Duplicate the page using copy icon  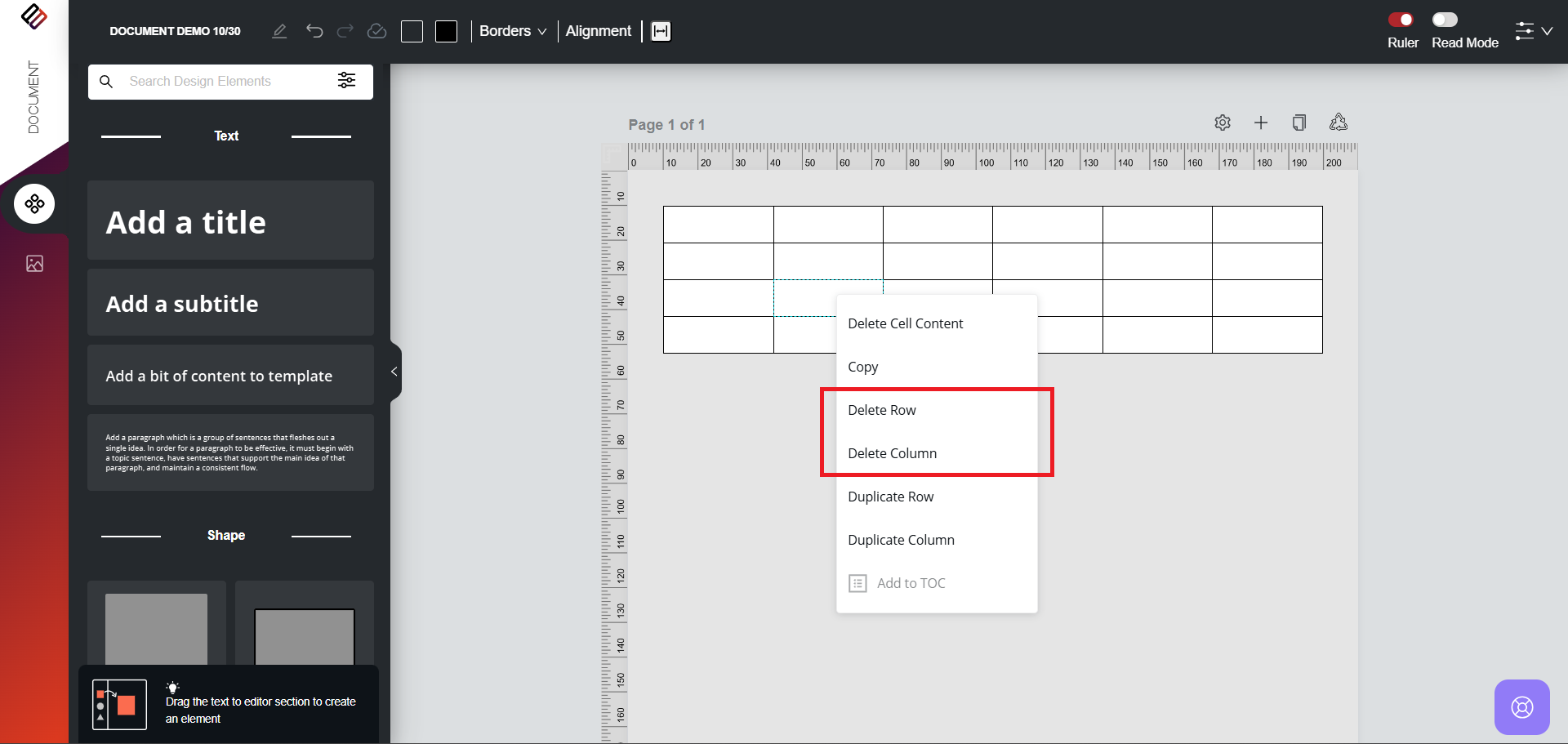1299,123
